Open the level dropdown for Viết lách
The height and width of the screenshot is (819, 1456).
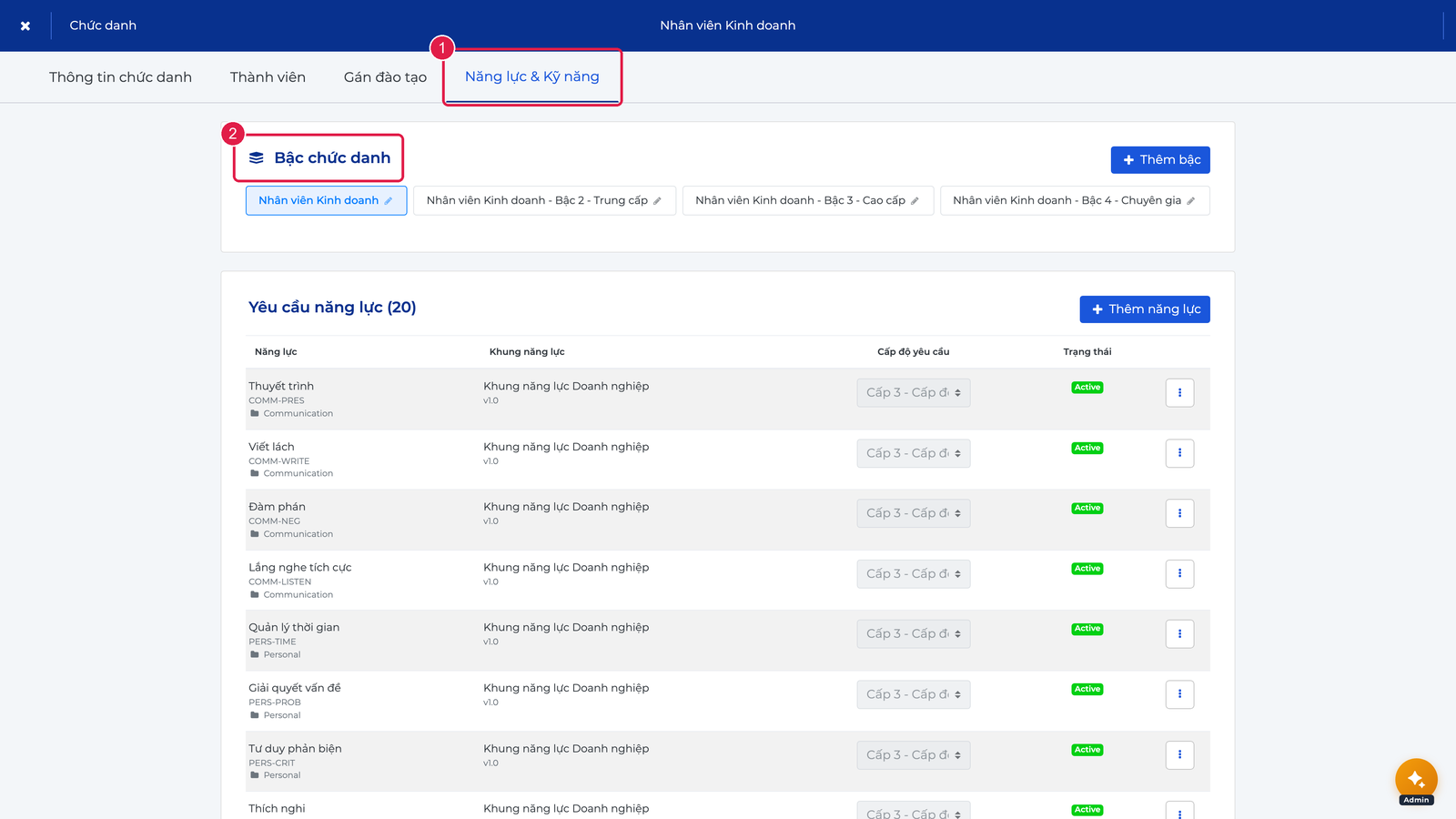[x=914, y=453]
